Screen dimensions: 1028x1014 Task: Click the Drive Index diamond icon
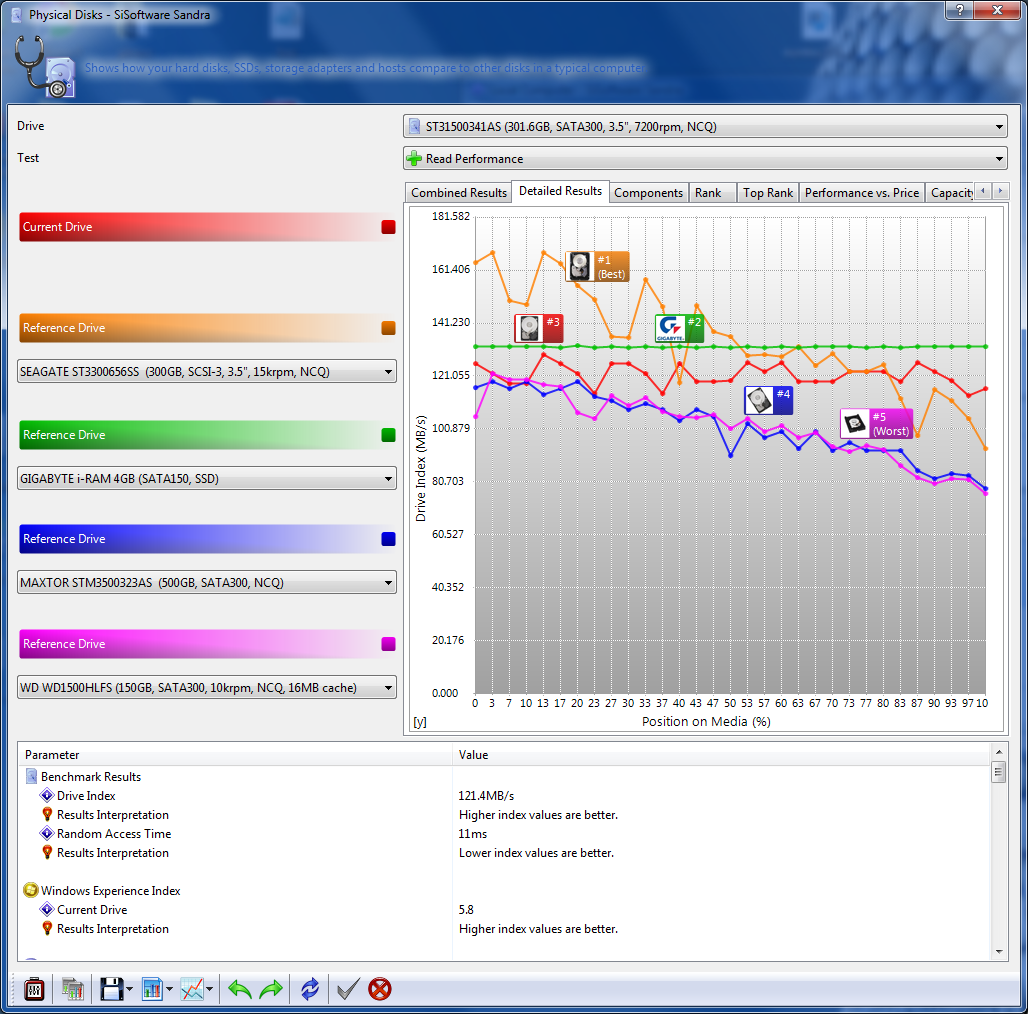click(x=47, y=795)
